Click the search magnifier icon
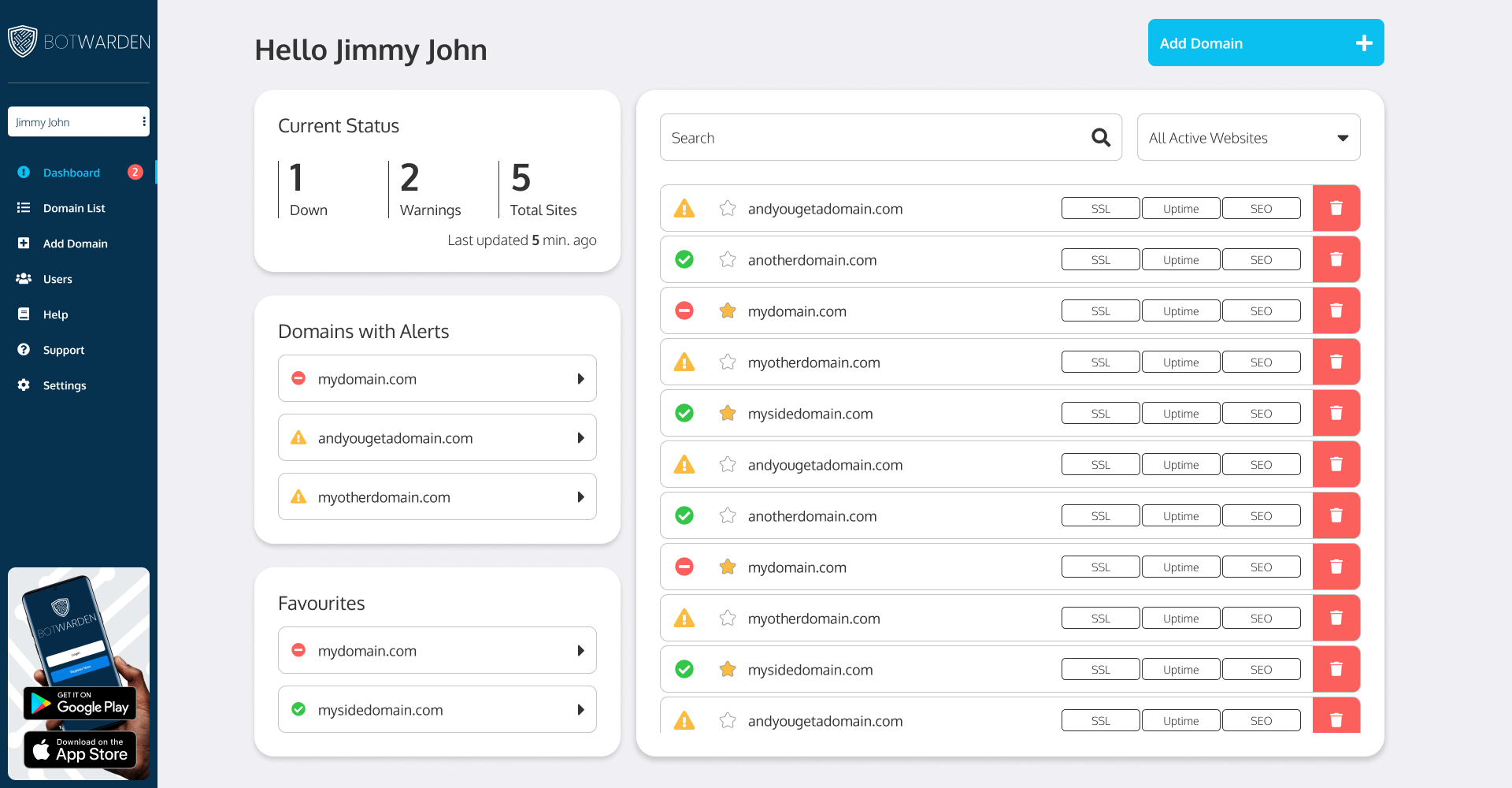1512x788 pixels. click(1100, 138)
